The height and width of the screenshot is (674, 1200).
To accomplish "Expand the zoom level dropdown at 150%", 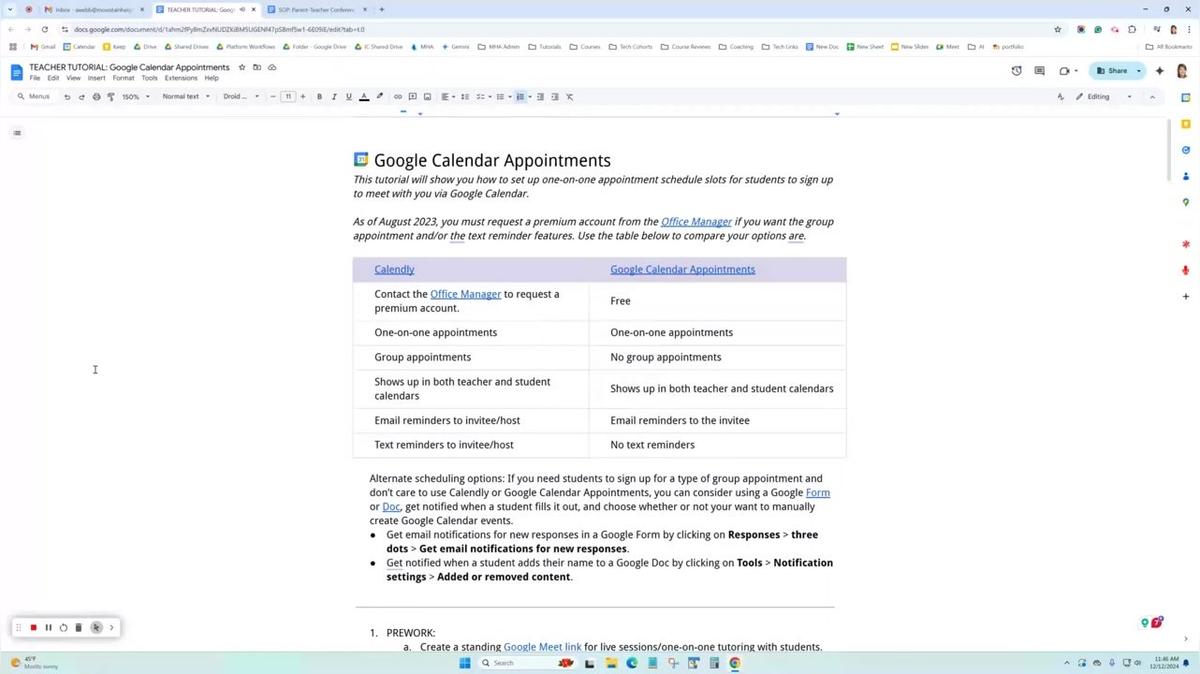I will pyautogui.click(x=135, y=96).
